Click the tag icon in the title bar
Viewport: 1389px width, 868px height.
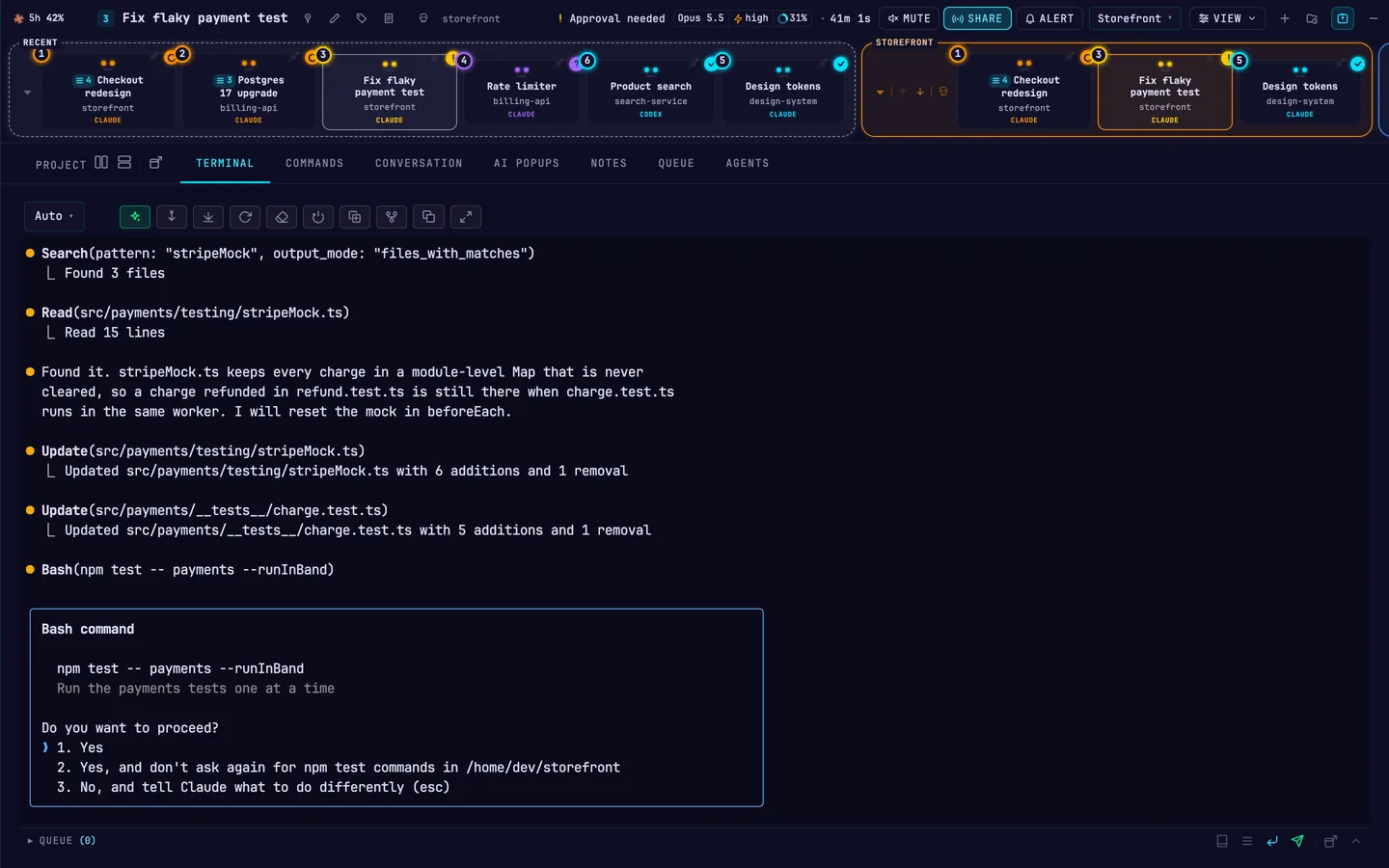362,18
